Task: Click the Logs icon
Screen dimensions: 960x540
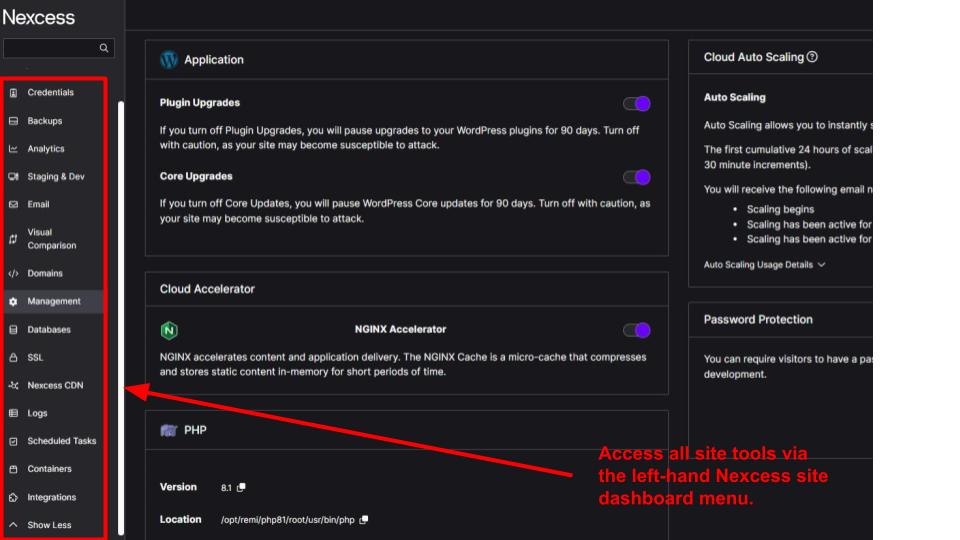Action: (13, 413)
